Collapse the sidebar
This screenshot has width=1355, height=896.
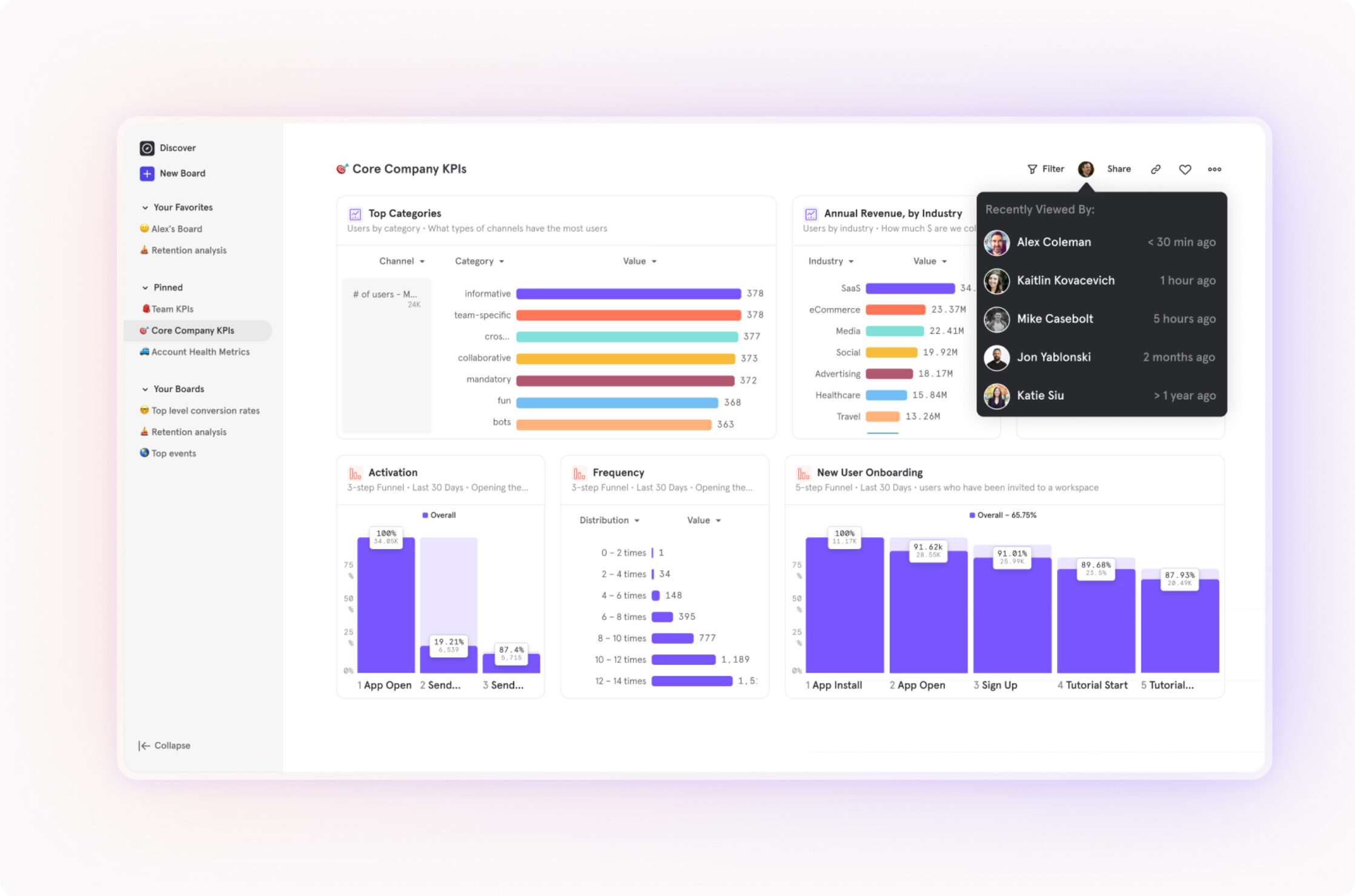[164, 745]
